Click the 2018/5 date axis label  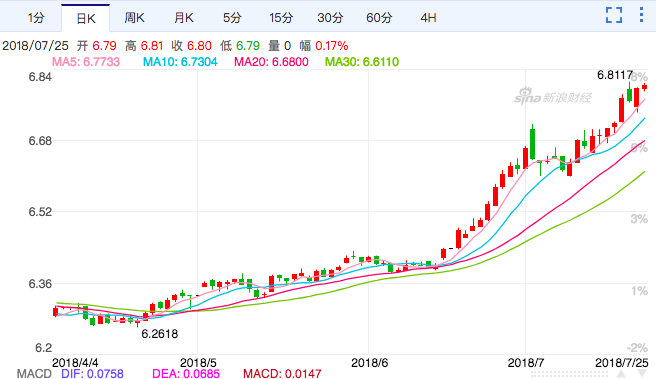tap(198, 362)
